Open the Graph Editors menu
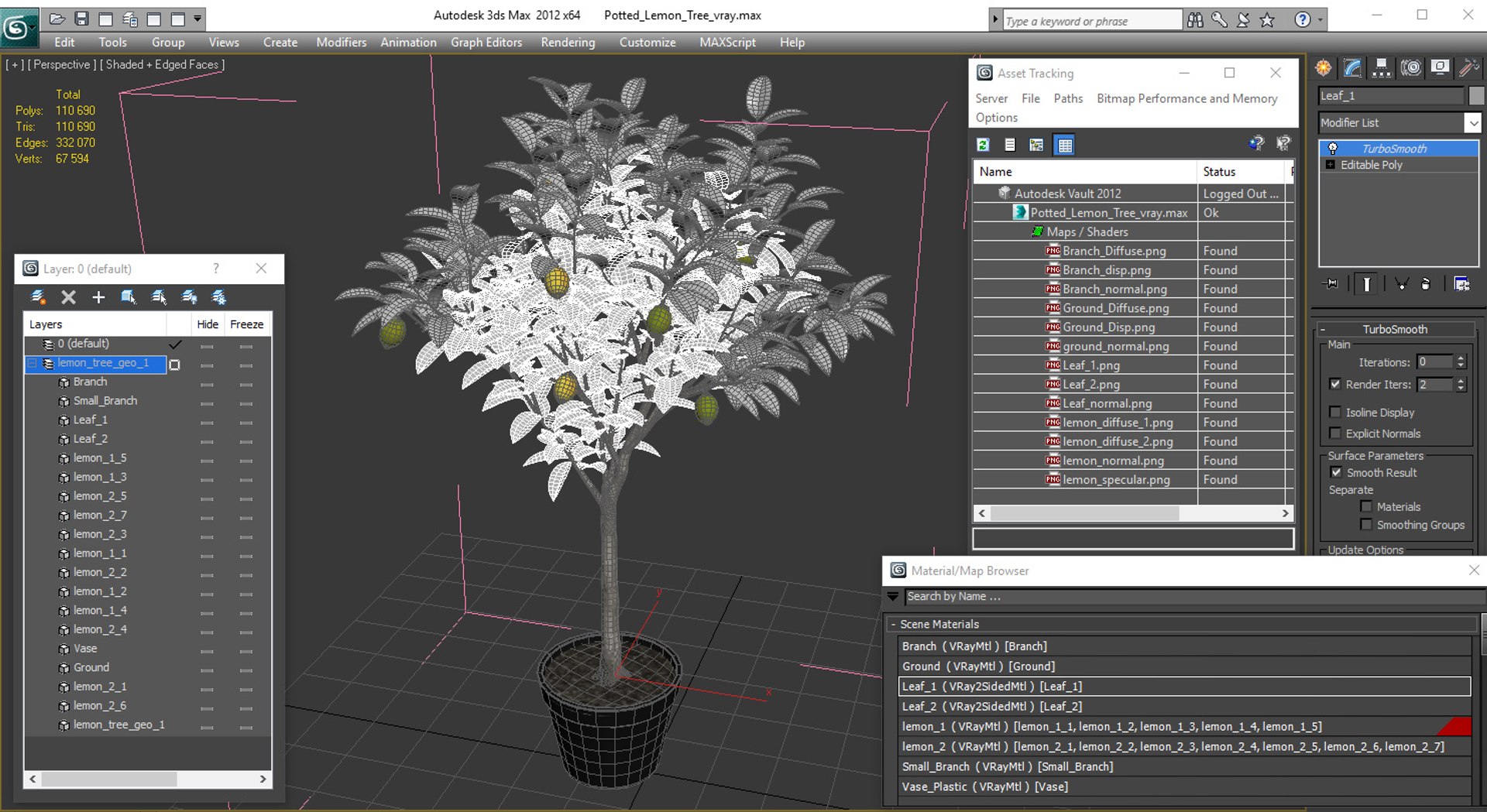1487x812 pixels. (x=486, y=43)
